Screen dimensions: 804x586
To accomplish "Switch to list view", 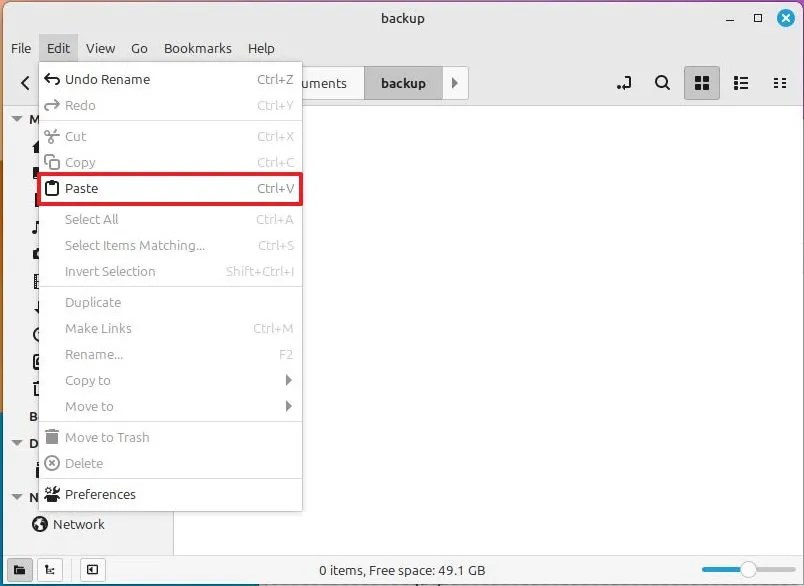I will (x=741, y=83).
